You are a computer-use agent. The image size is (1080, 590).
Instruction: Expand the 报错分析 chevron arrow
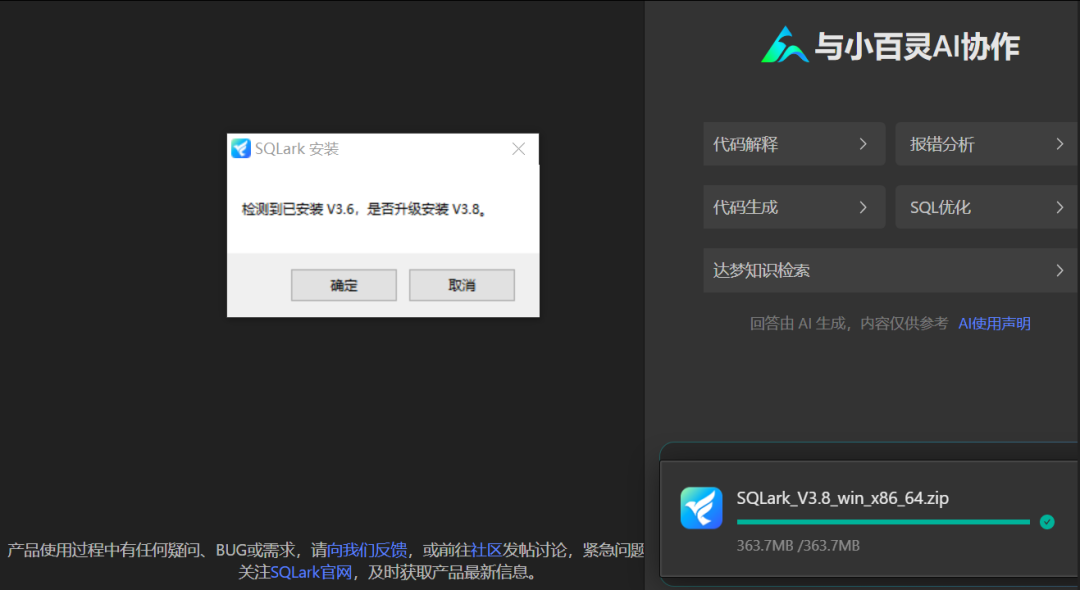point(1060,144)
